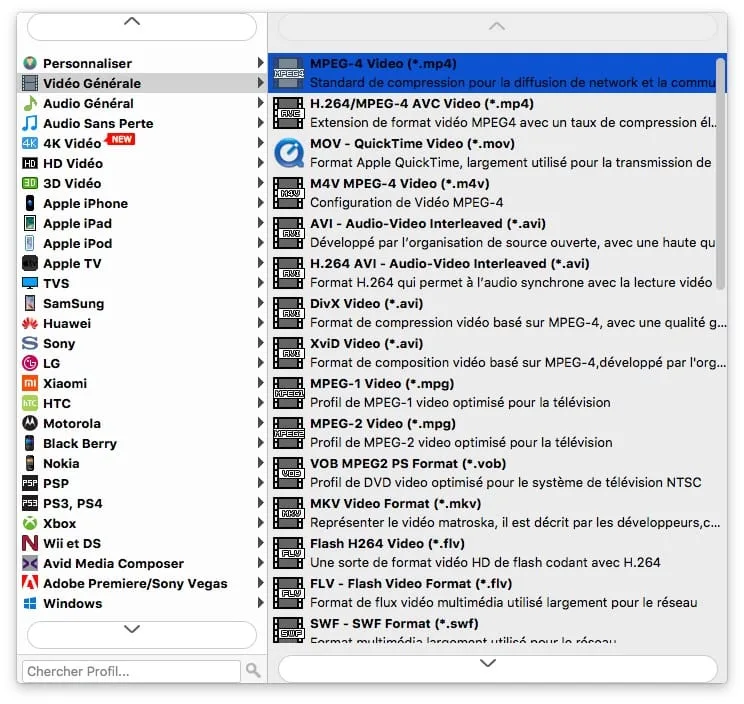The image size is (744, 704).
Task: Click the Sony S logo icon
Action: [30, 343]
